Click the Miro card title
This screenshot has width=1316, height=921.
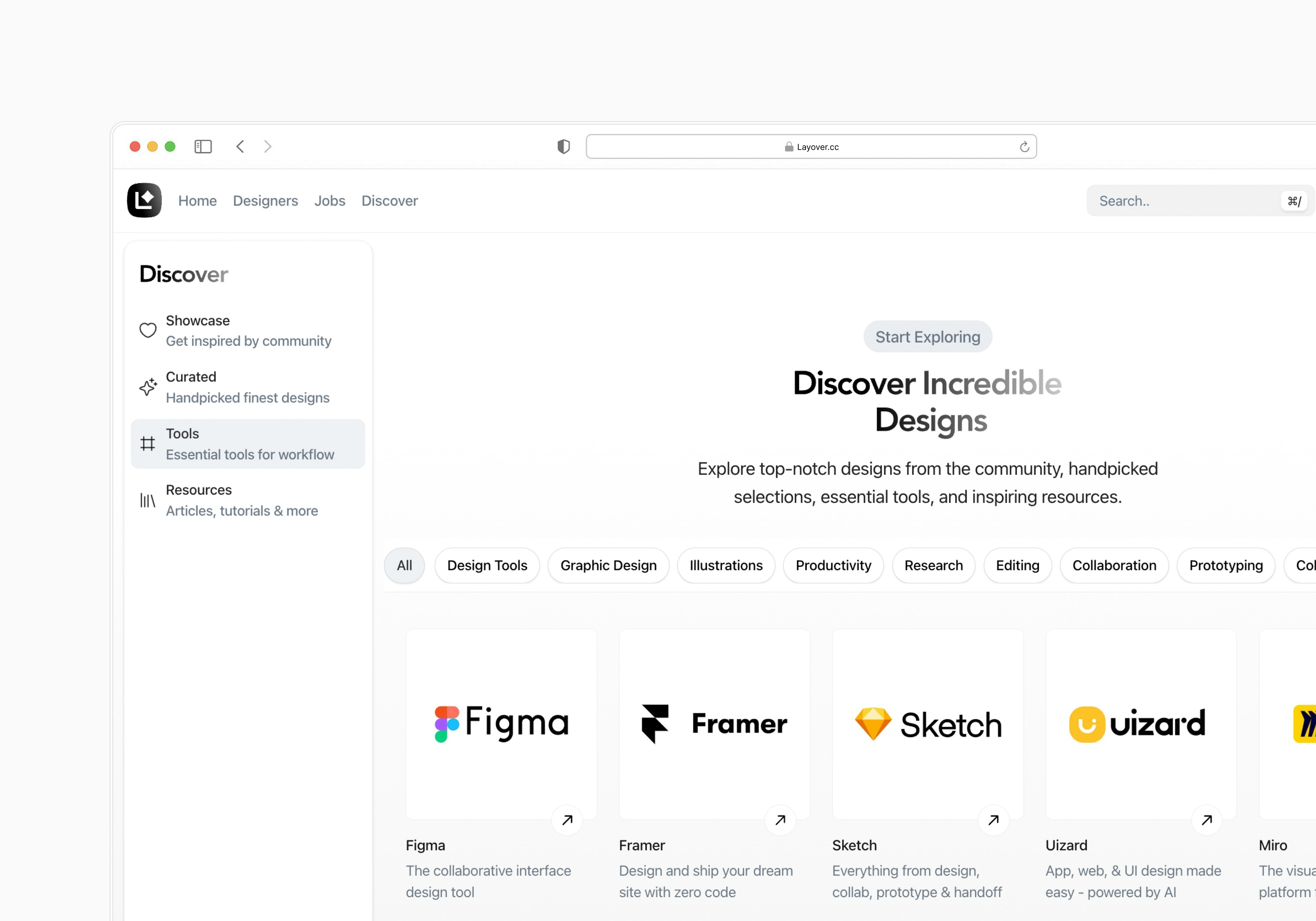(1273, 845)
